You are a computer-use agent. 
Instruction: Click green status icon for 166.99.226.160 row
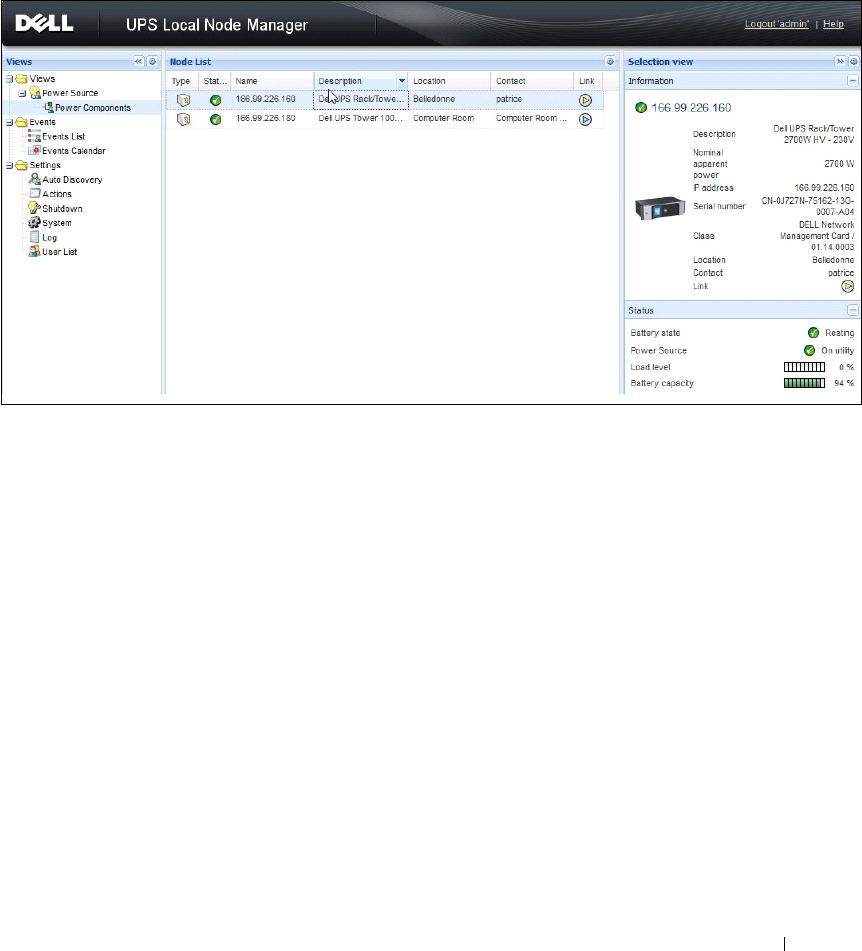tap(215, 100)
